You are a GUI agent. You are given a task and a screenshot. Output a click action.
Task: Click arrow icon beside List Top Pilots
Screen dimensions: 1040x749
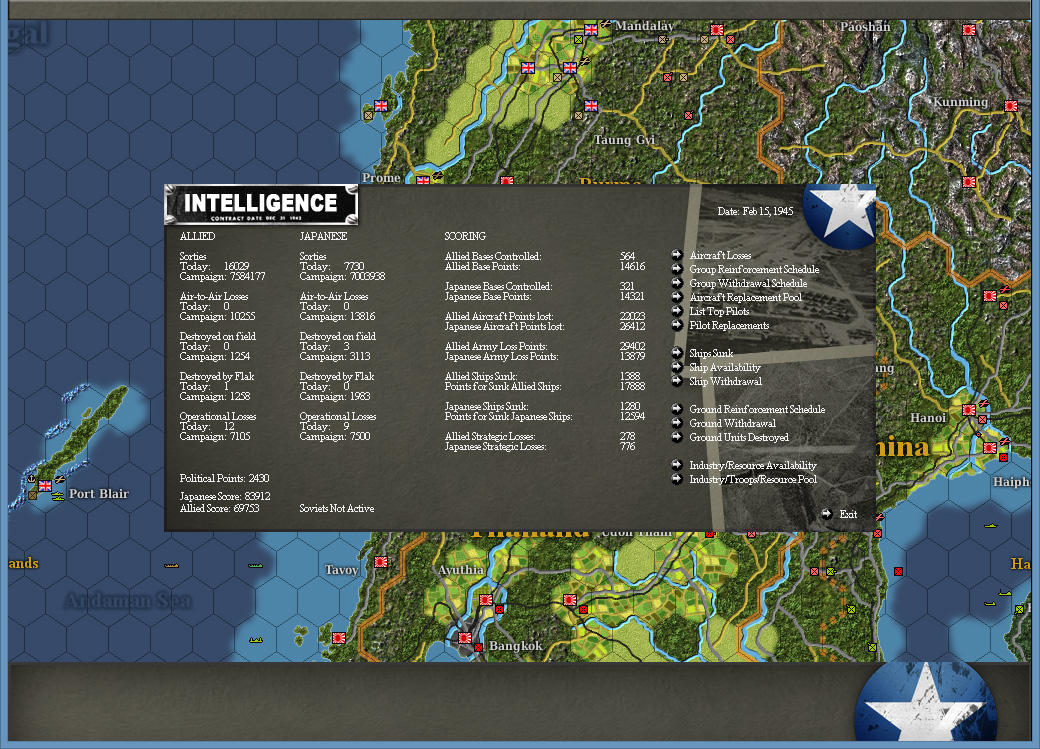(677, 310)
